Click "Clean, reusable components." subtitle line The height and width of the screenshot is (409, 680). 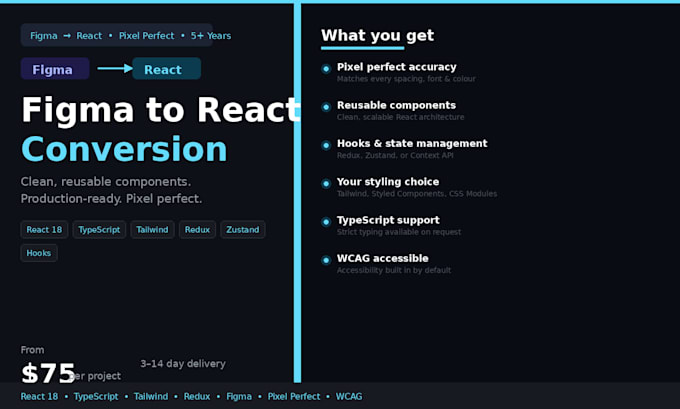pyautogui.click(x=106, y=181)
